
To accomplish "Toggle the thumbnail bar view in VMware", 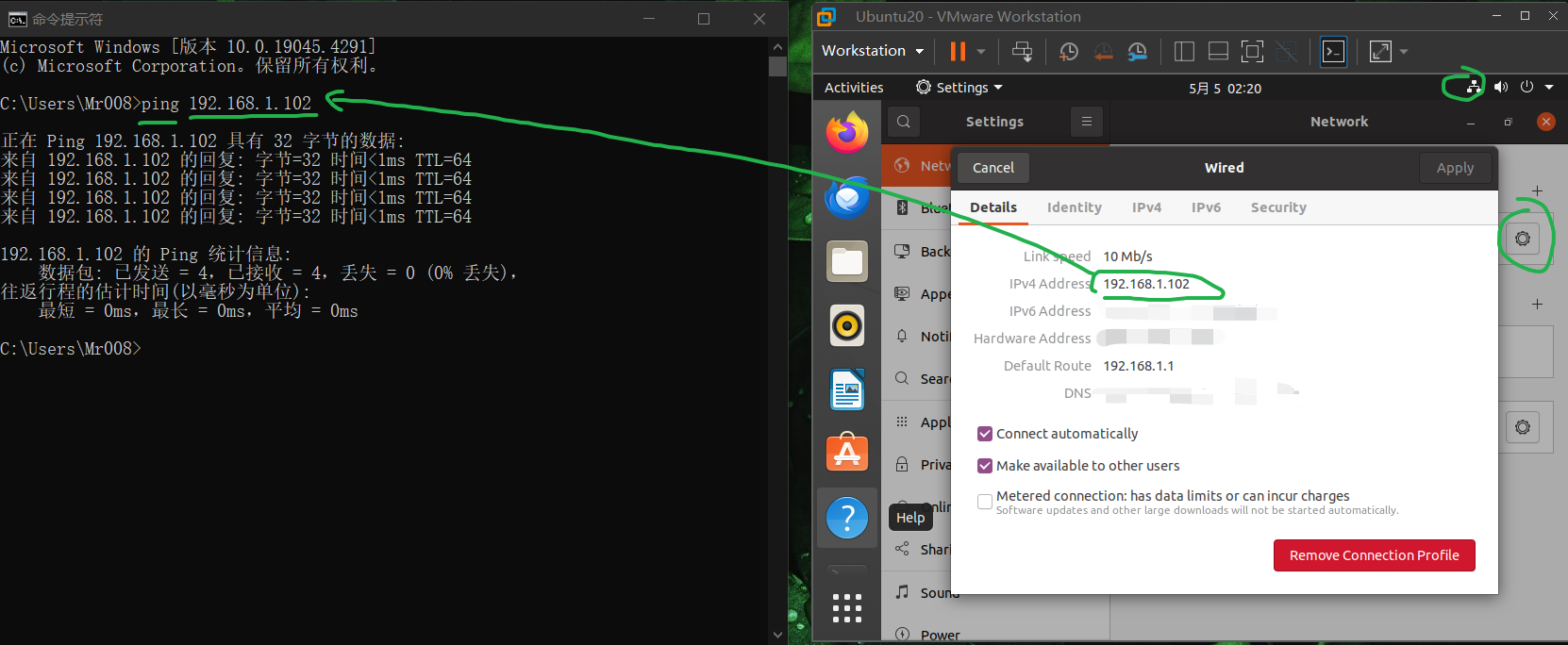I will (1218, 52).
